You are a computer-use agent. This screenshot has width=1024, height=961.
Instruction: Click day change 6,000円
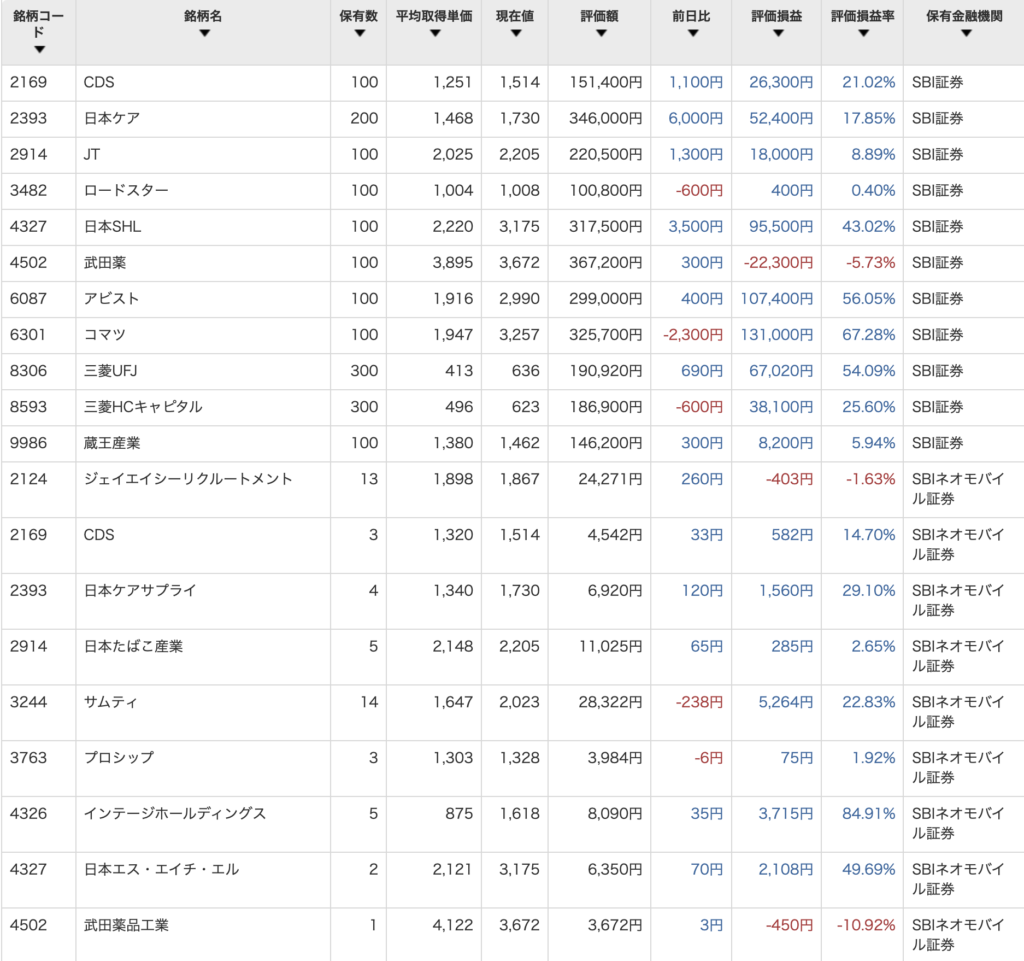click(x=696, y=118)
